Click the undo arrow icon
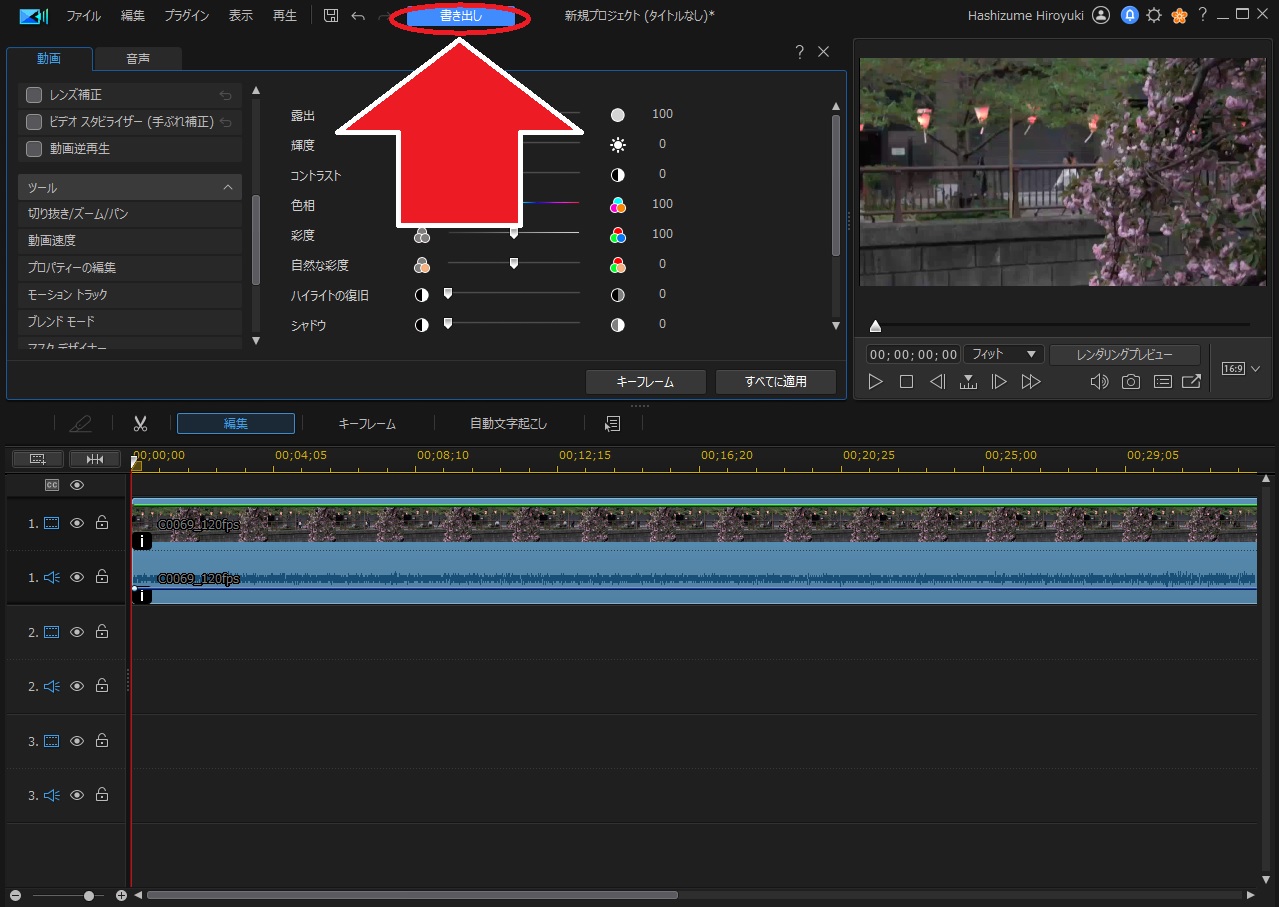 pos(358,16)
